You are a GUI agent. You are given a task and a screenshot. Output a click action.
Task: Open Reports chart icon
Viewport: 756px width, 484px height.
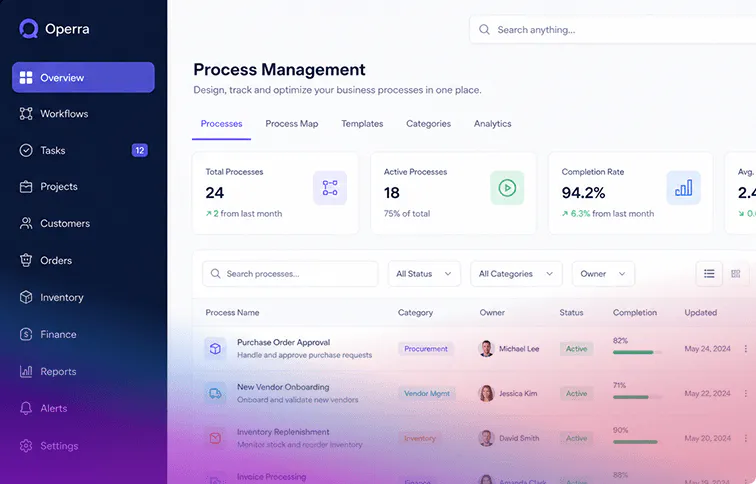click(x=26, y=371)
